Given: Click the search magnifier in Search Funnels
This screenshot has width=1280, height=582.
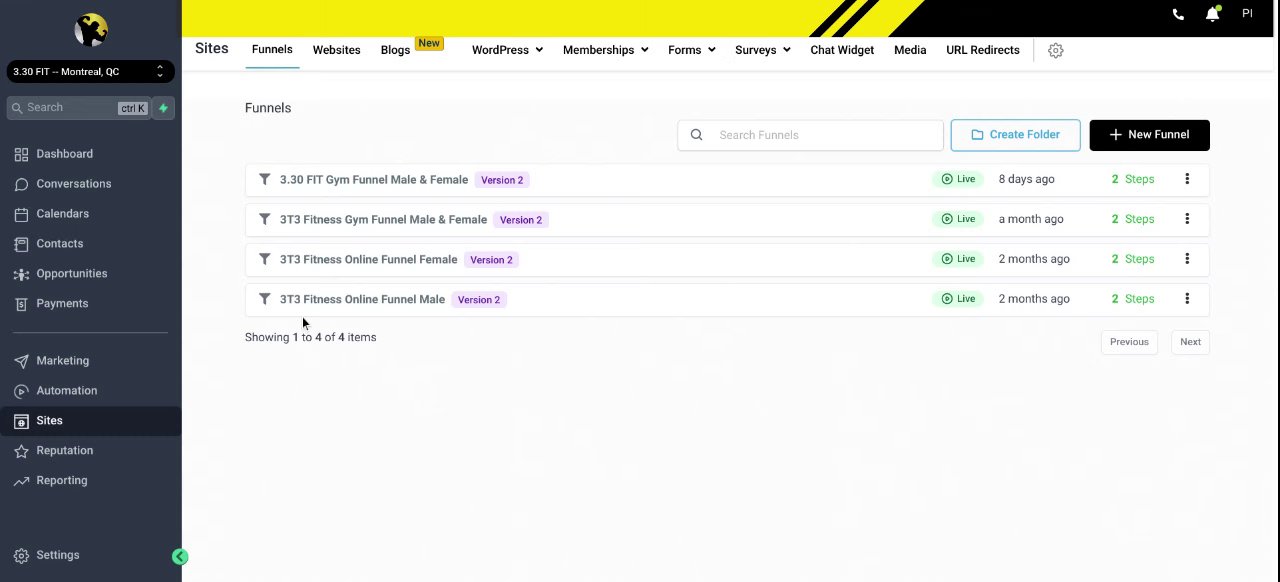Looking at the screenshot, I should [697, 135].
